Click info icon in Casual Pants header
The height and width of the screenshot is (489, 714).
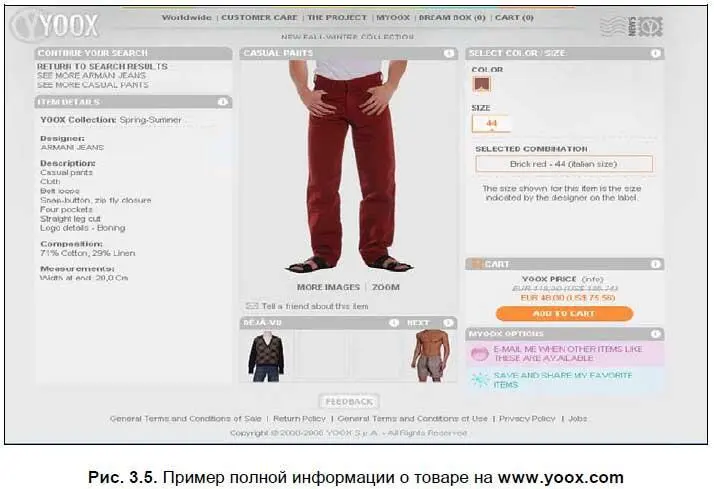click(x=449, y=53)
